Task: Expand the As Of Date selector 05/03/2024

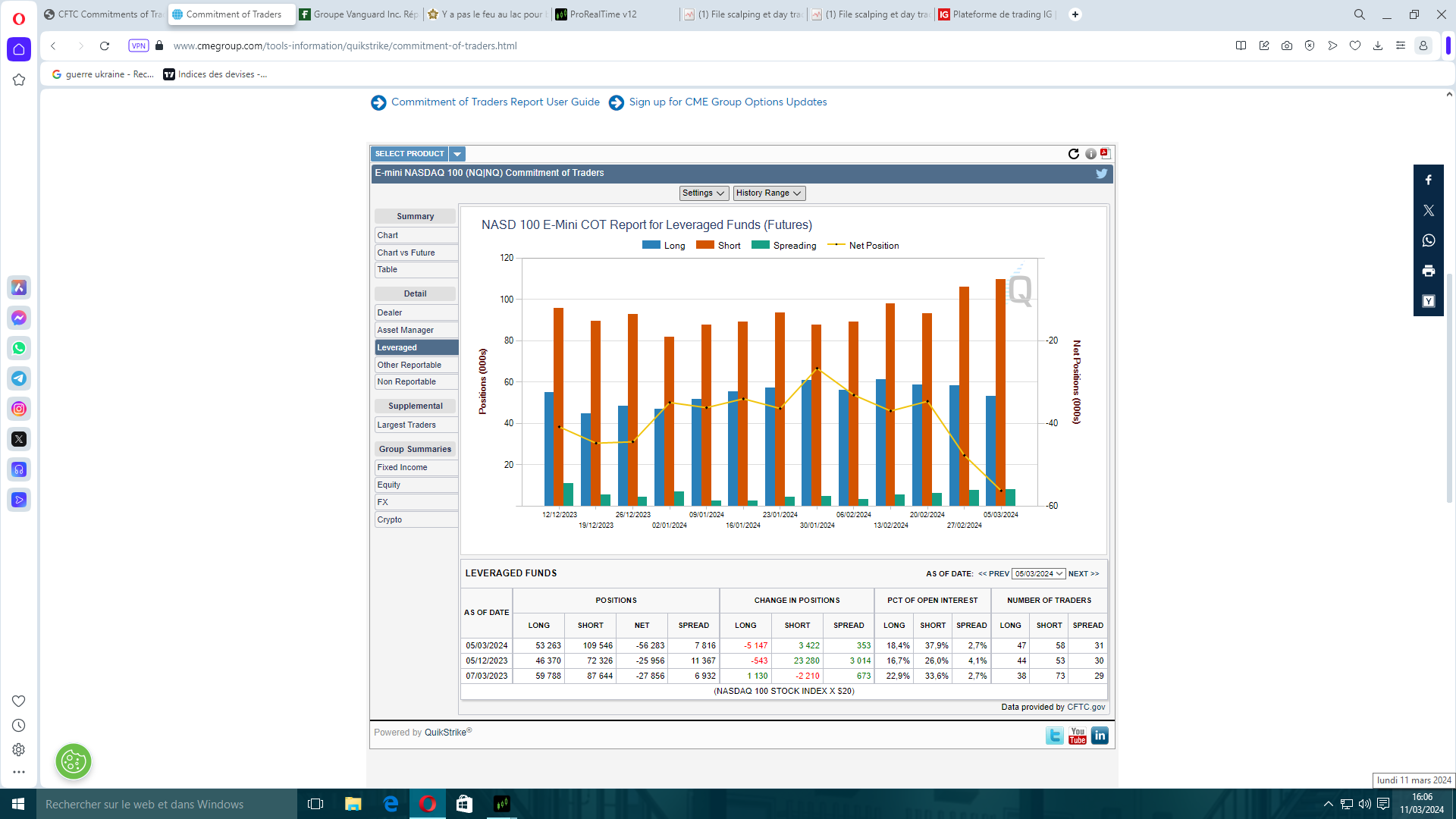Action: click(x=1038, y=574)
